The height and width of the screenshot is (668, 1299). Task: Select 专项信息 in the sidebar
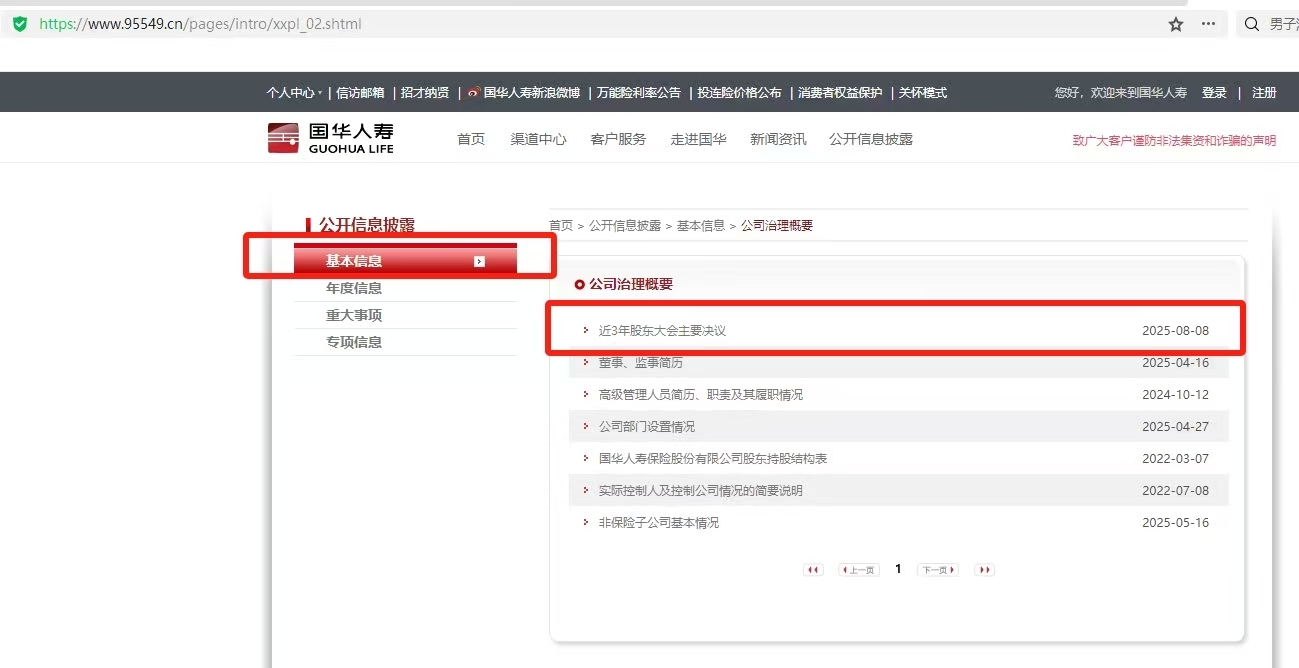[x=405, y=342]
